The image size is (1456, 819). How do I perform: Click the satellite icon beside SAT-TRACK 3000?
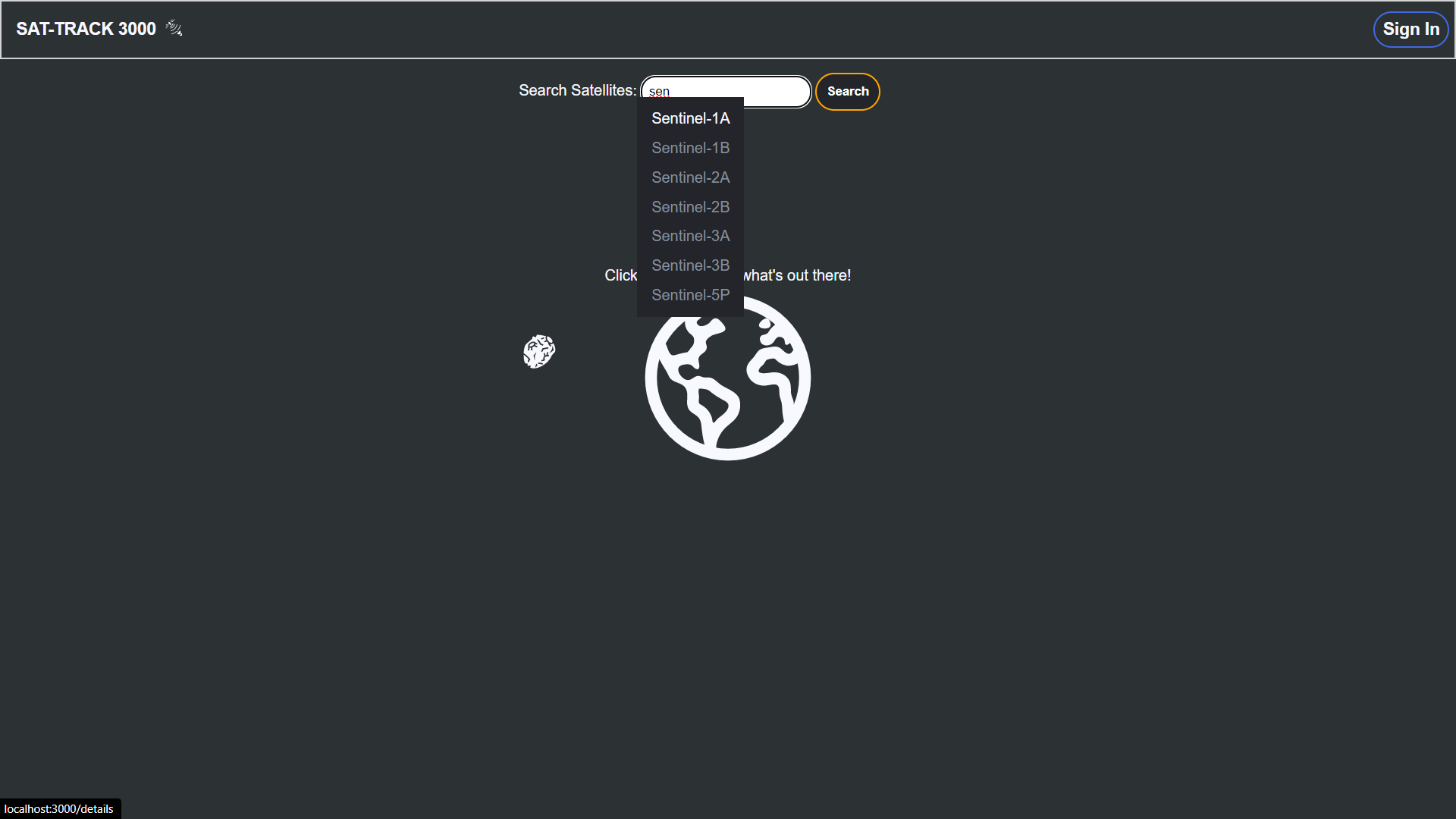pos(174,29)
